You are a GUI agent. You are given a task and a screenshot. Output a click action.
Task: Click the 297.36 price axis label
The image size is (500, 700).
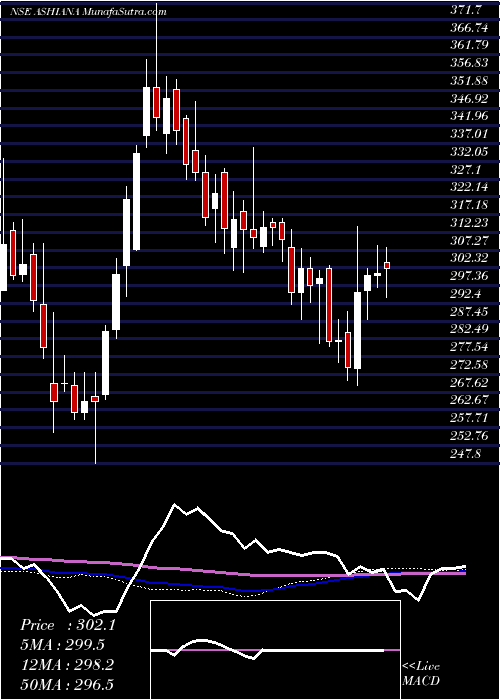[x=469, y=276]
